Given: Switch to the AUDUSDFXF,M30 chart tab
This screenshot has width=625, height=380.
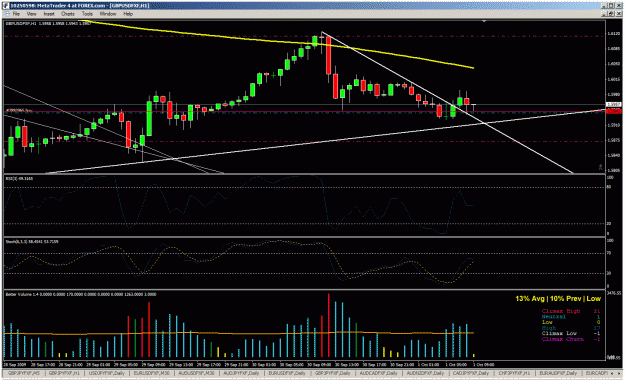Looking at the screenshot, I should [197, 373].
